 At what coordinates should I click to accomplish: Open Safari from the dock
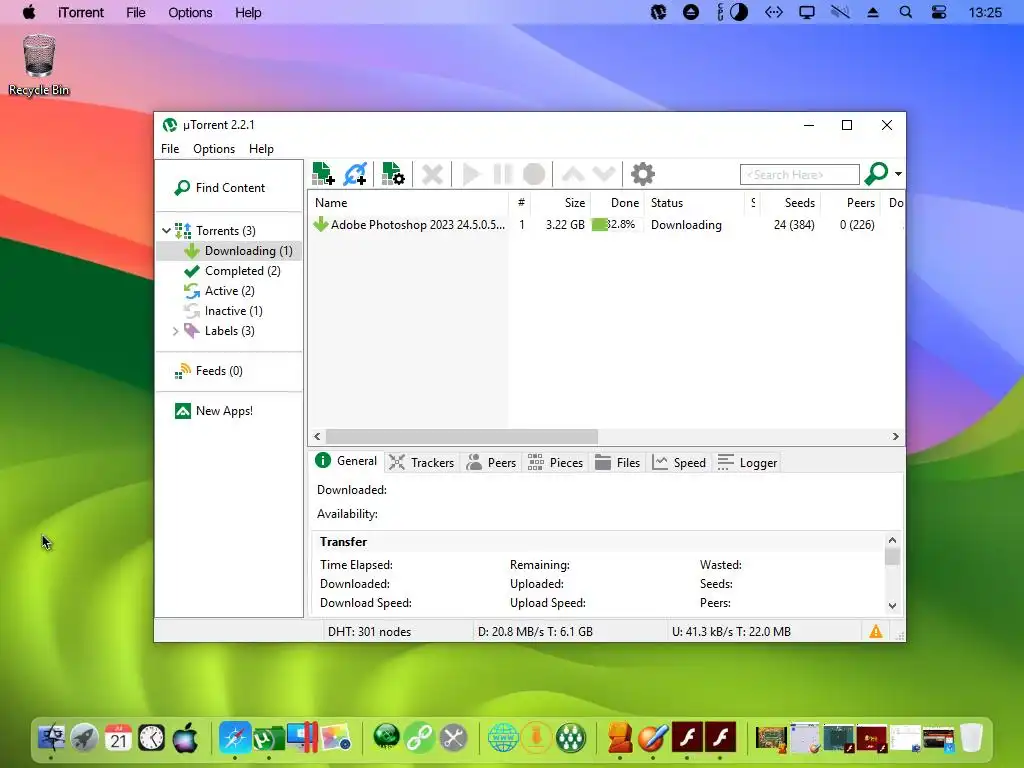click(234, 738)
